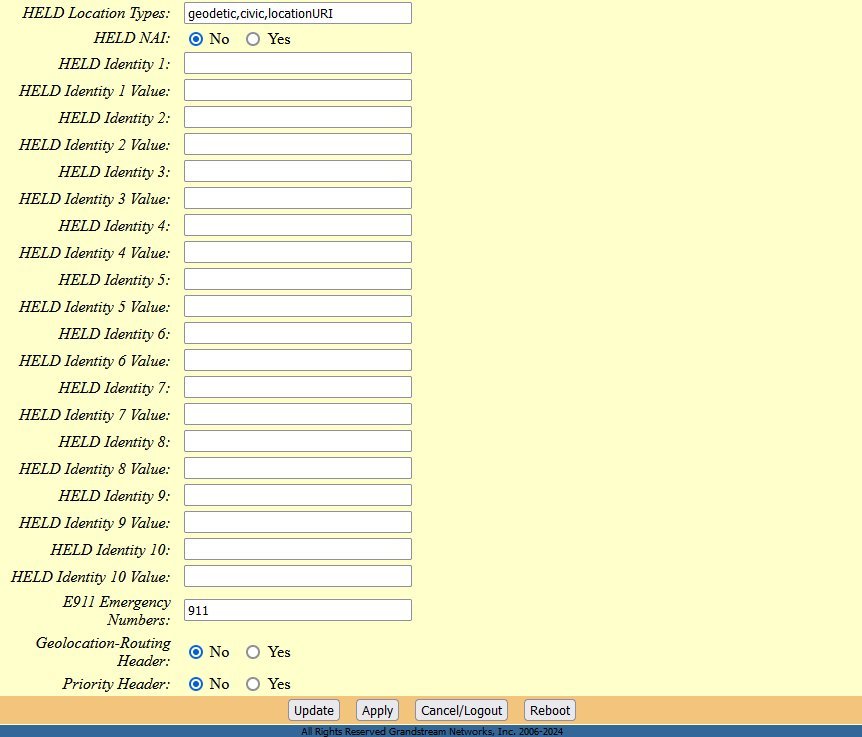862x737 pixels.
Task: Click the HELD Identity 9 Value input
Action: [298, 522]
